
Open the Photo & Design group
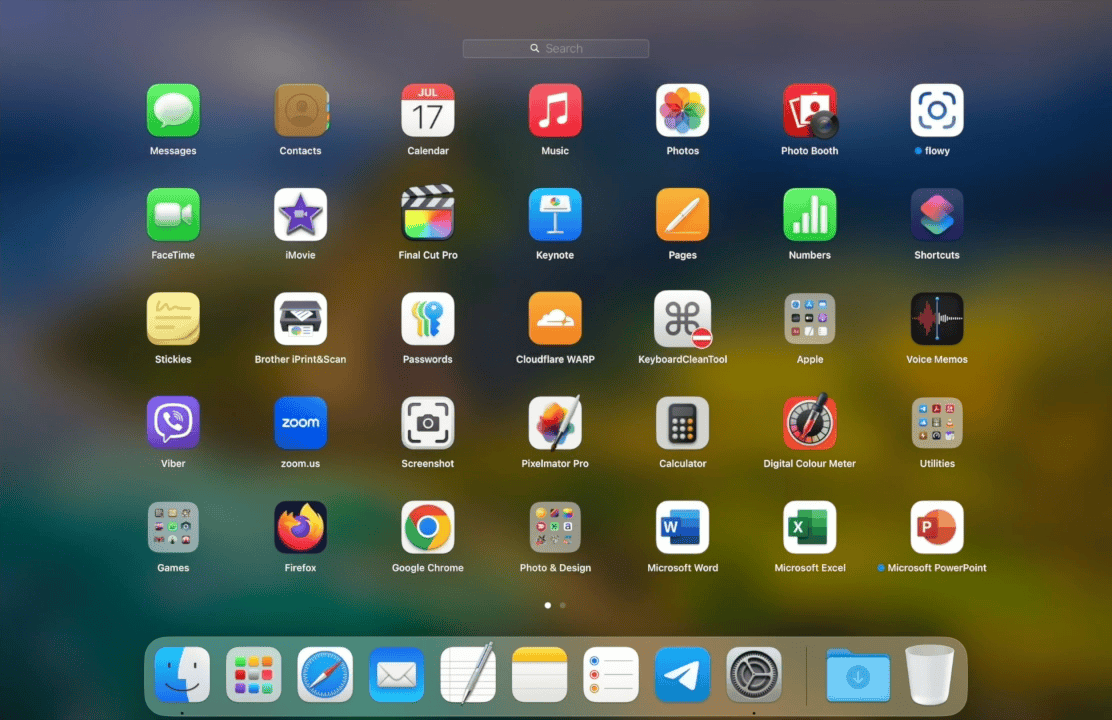pos(555,527)
